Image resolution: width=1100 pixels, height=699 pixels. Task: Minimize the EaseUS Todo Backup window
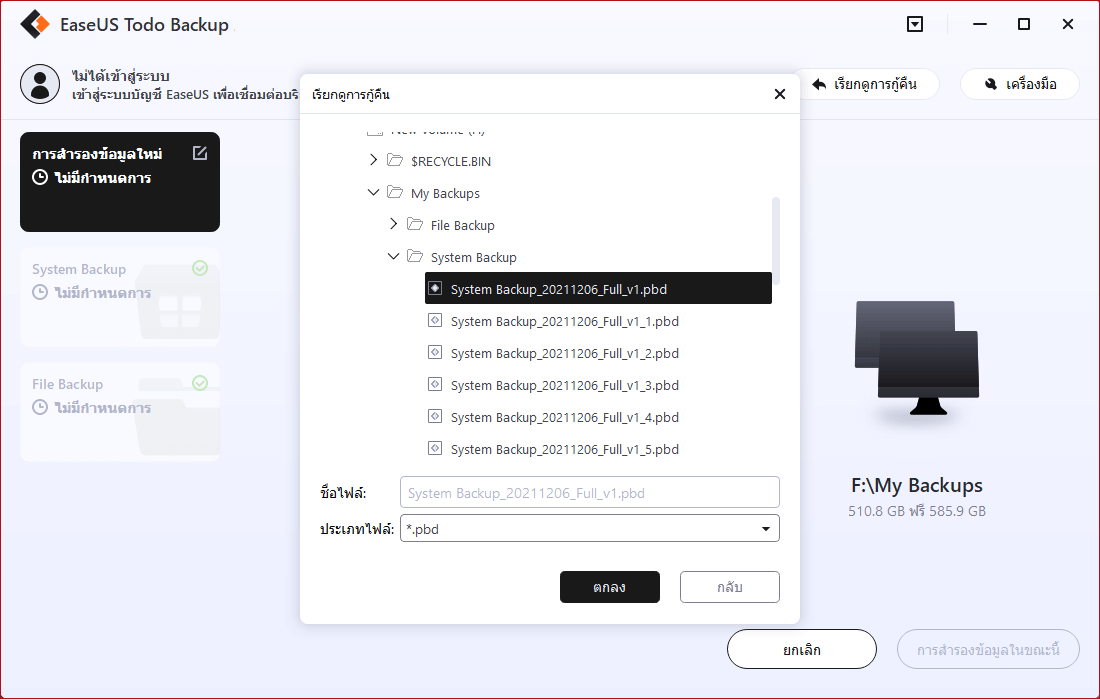(x=980, y=25)
